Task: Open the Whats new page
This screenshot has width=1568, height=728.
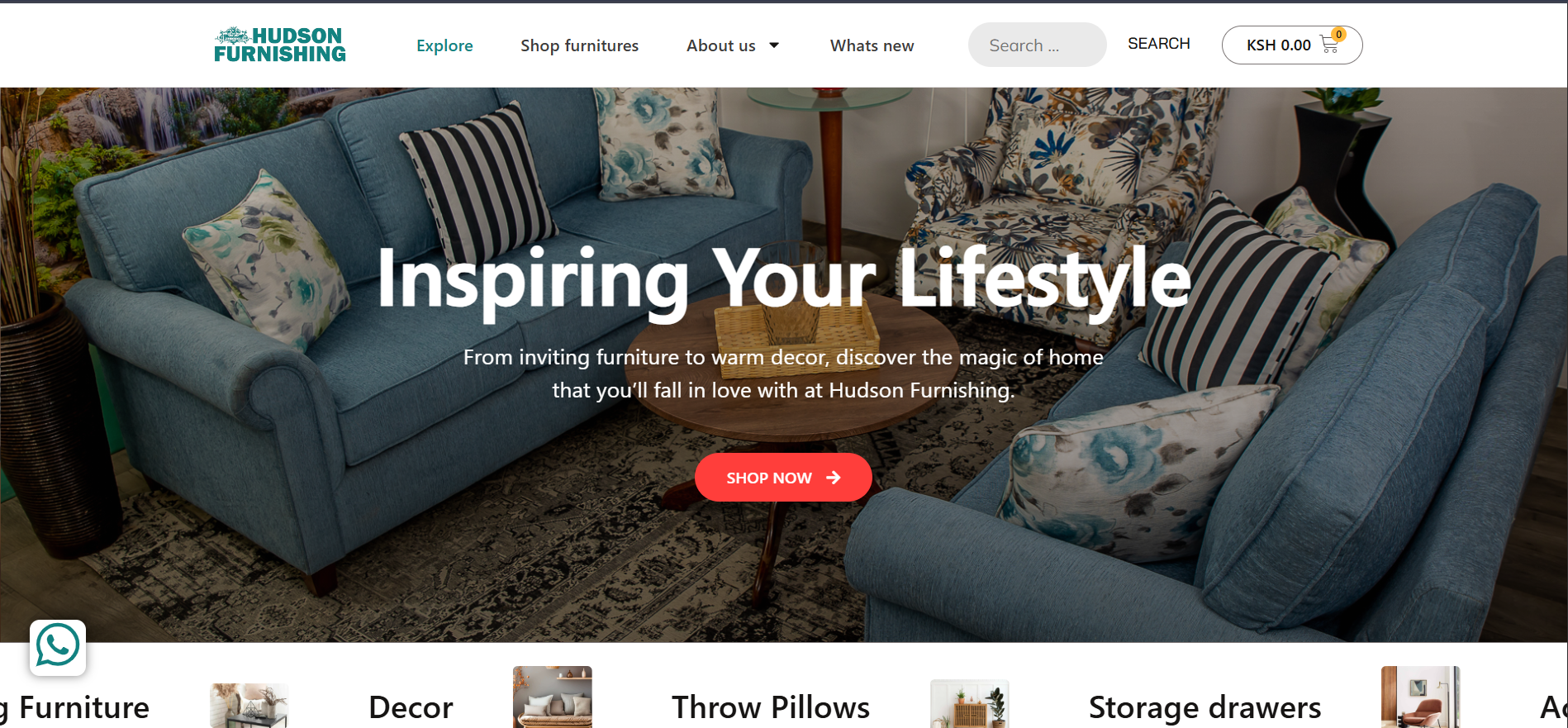Action: 872,45
